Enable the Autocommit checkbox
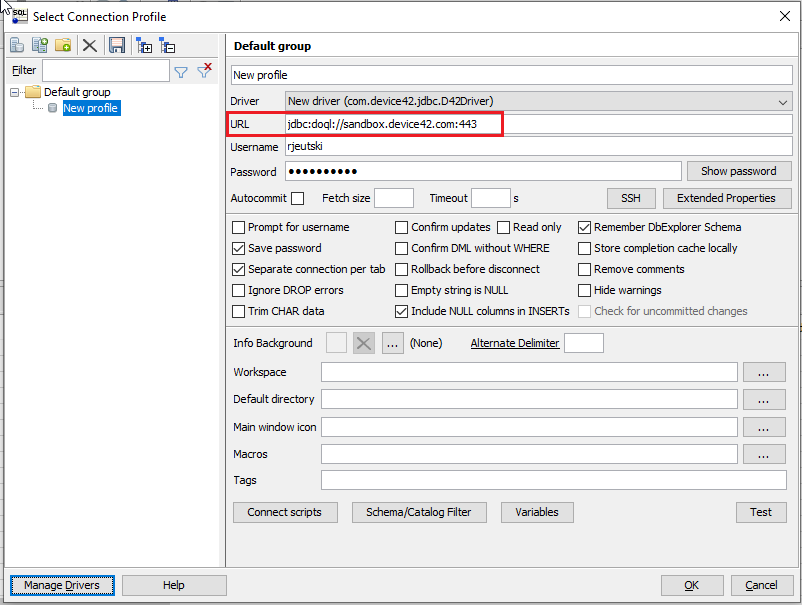Screen dimensions: 802x605 [x=298, y=198]
